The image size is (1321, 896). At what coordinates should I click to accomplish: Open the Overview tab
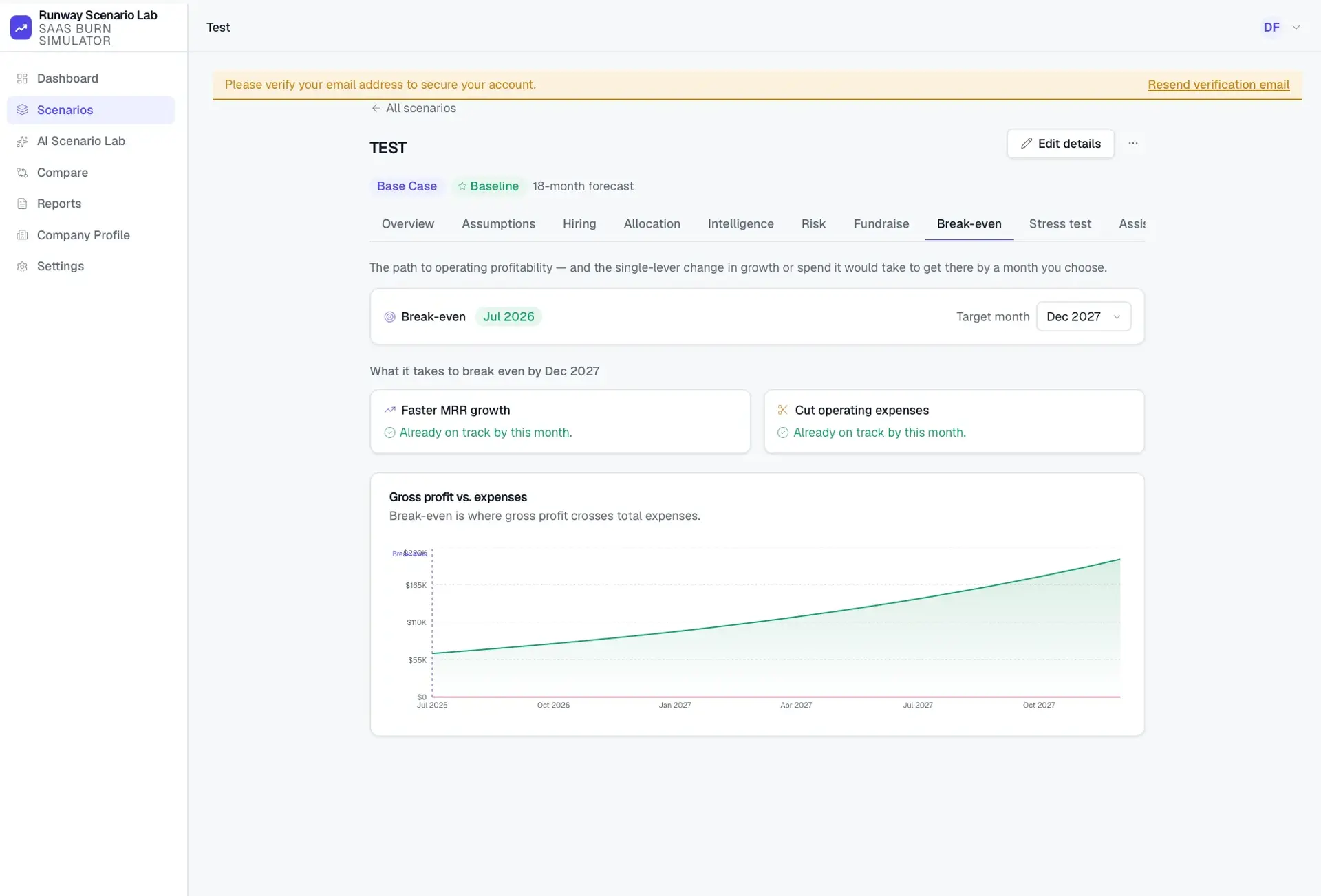click(408, 224)
